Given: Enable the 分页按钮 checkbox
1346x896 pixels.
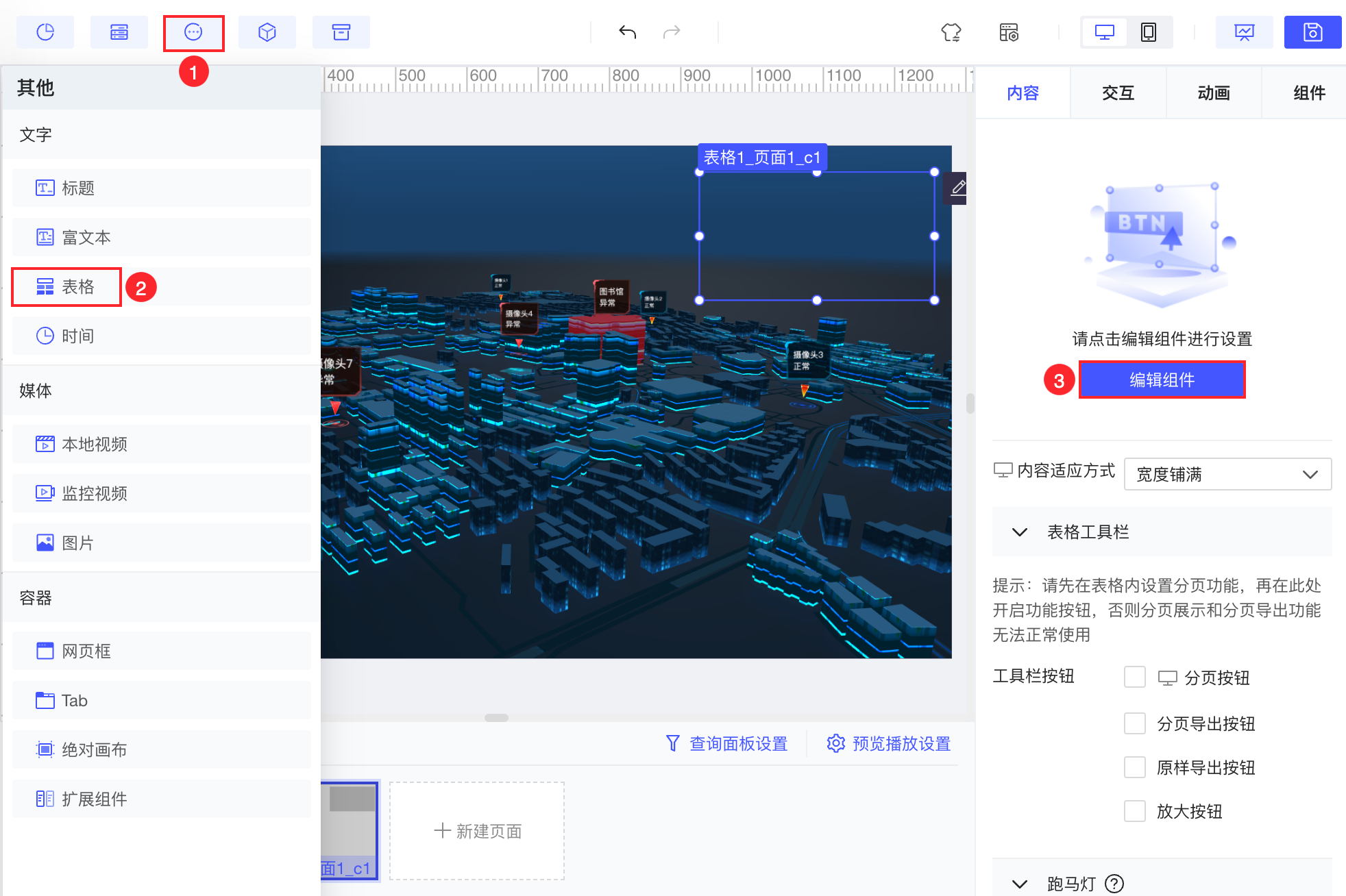Looking at the screenshot, I should click(1135, 677).
